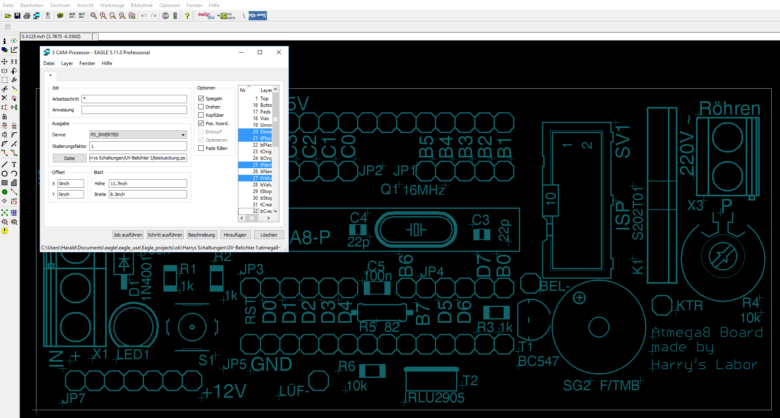Click the Stop command icon
The image size is (780, 418).
[x=166, y=16]
